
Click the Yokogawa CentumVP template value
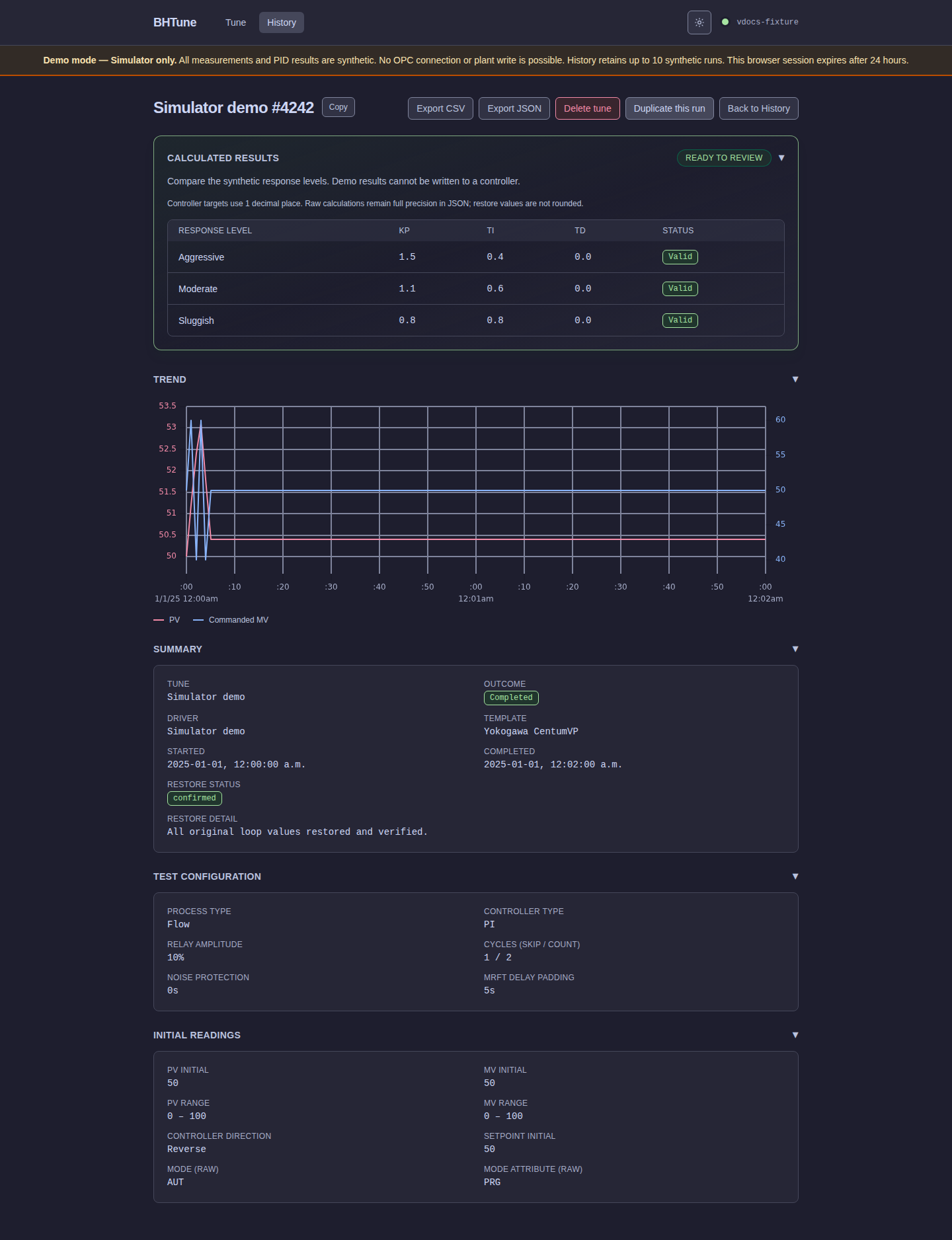point(531,732)
